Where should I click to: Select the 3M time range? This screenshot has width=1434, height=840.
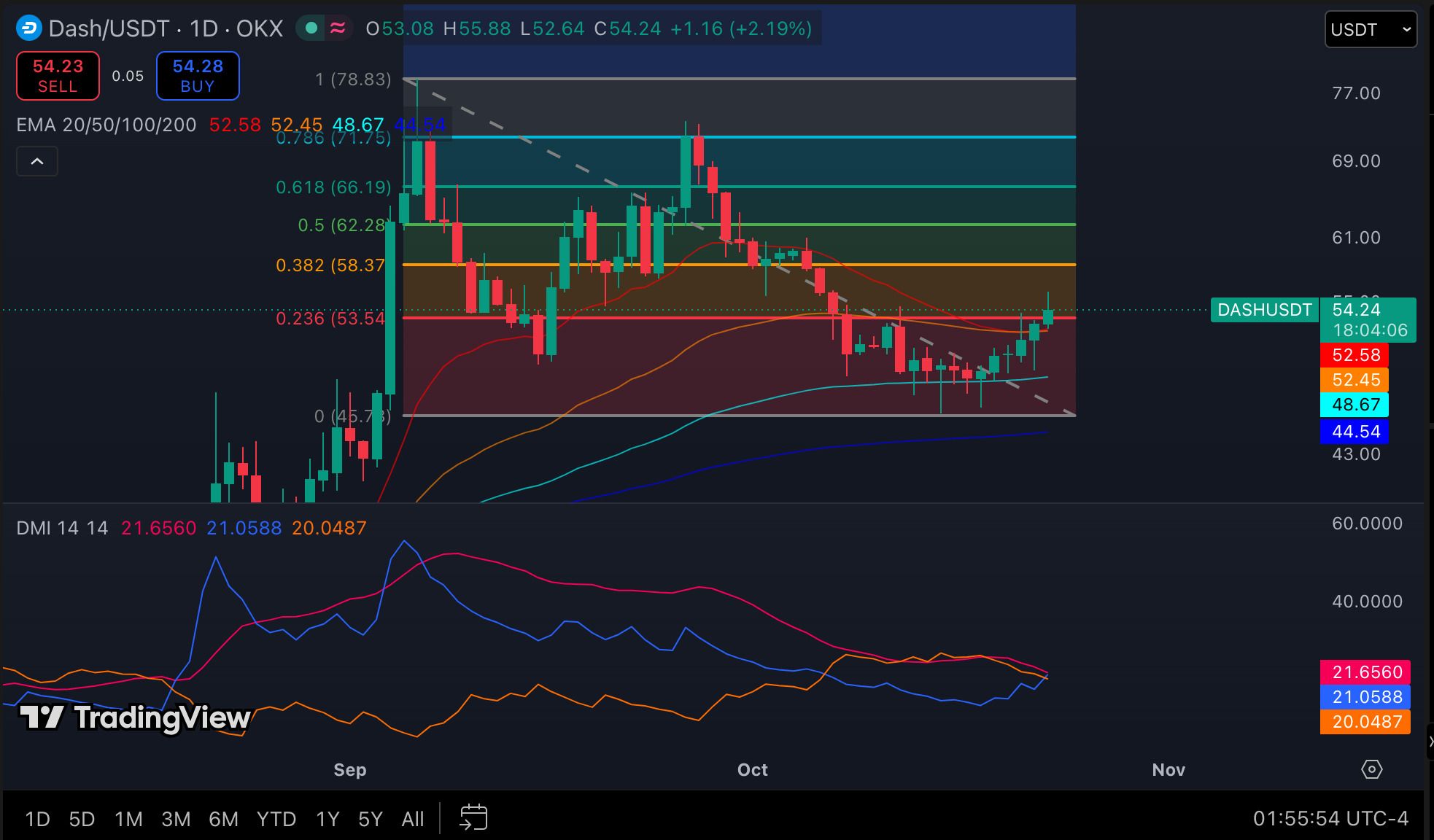(x=176, y=819)
